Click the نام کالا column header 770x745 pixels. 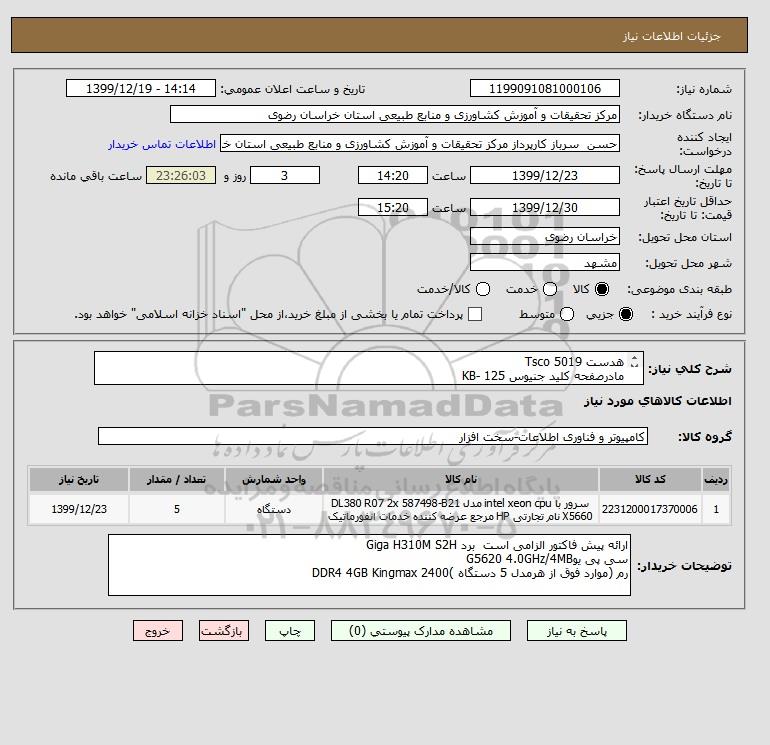coord(461,479)
